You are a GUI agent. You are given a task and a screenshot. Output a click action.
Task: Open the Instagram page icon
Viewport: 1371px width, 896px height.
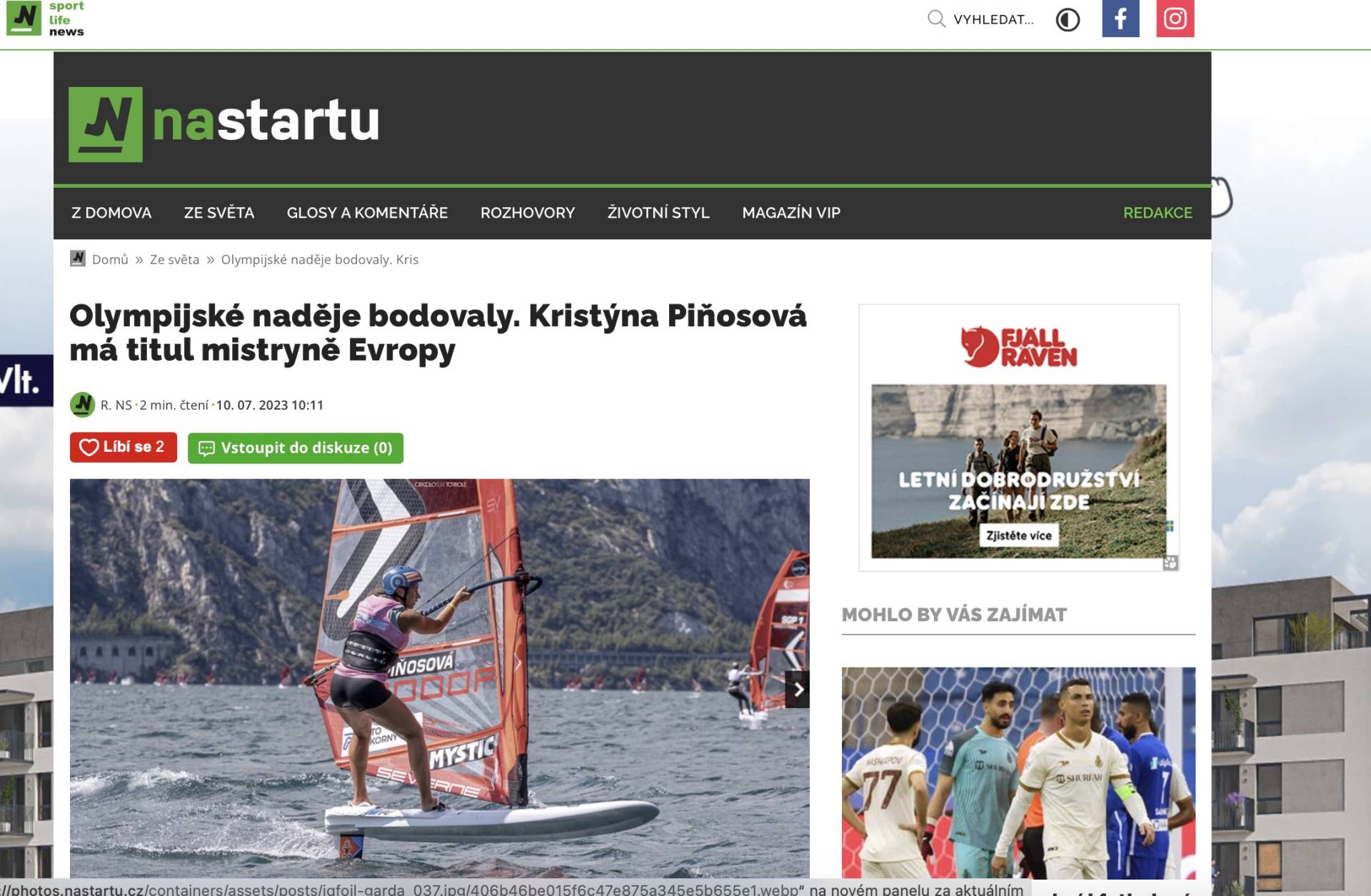1175,19
